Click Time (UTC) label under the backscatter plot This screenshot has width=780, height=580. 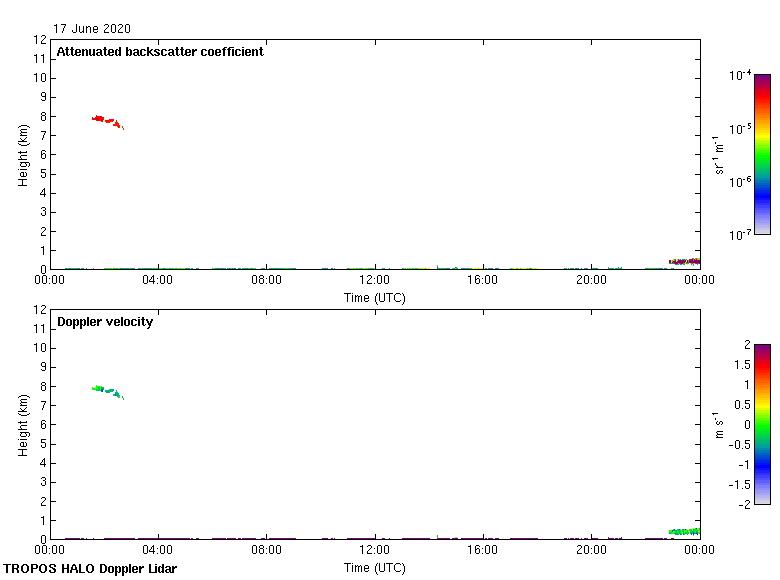(375, 297)
